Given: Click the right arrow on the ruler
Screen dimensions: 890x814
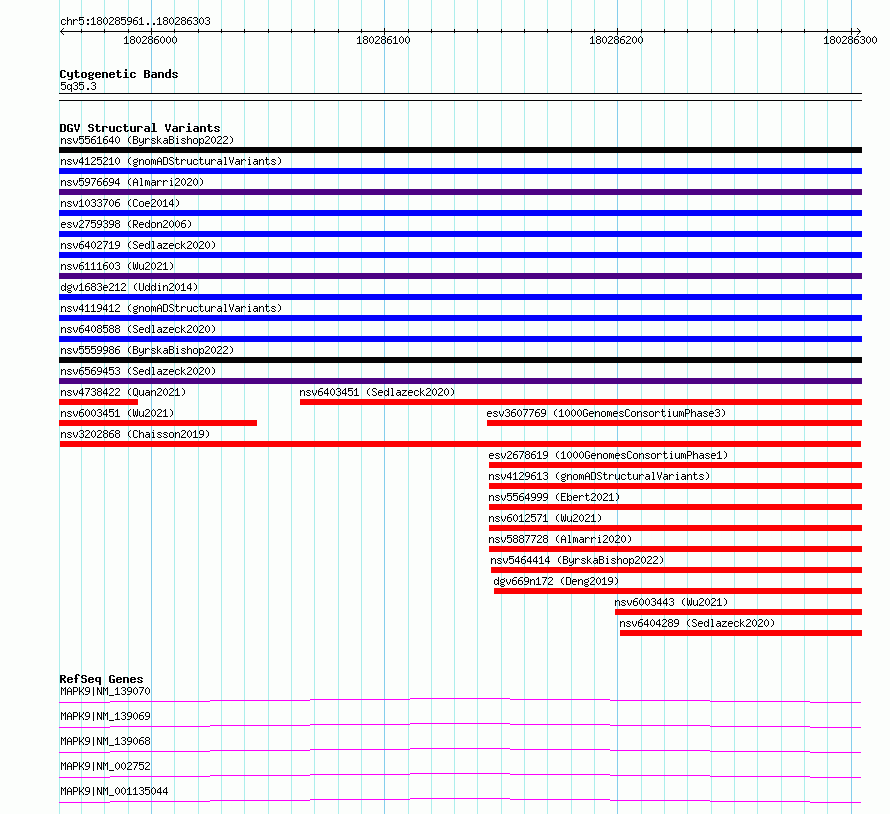Looking at the screenshot, I should (858, 31).
